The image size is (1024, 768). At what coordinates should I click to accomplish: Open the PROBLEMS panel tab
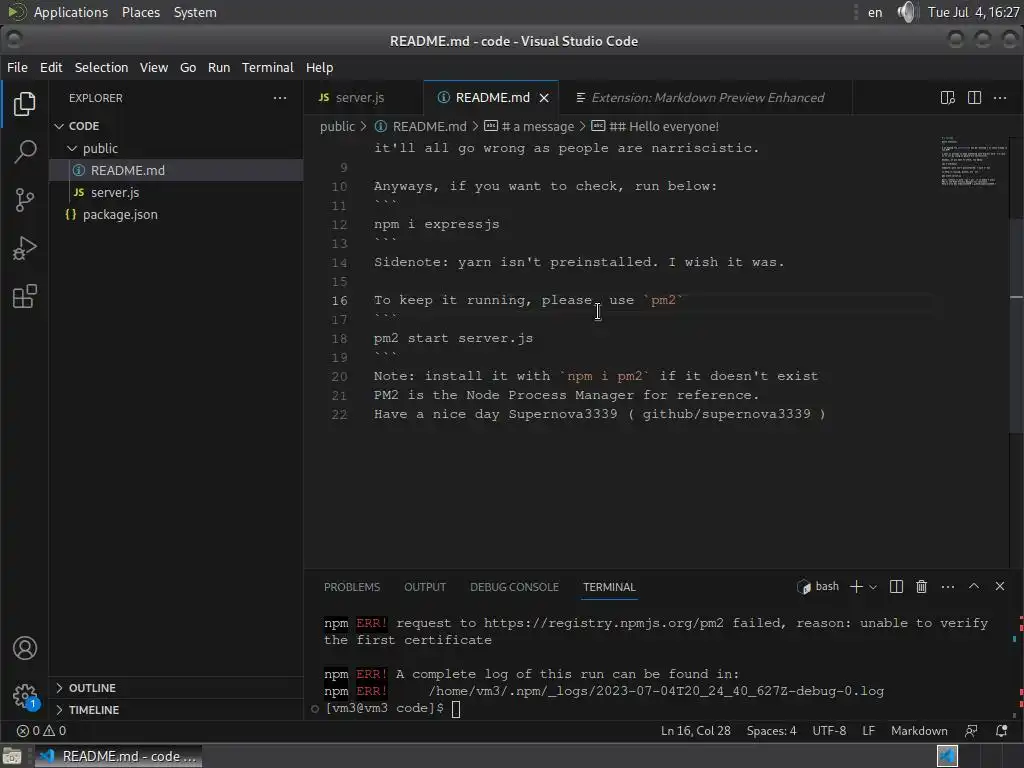(352, 587)
